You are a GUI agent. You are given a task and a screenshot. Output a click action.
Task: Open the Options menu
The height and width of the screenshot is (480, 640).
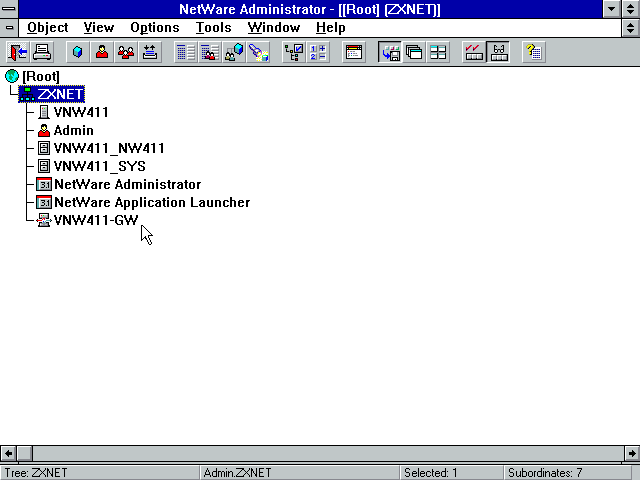click(x=155, y=27)
